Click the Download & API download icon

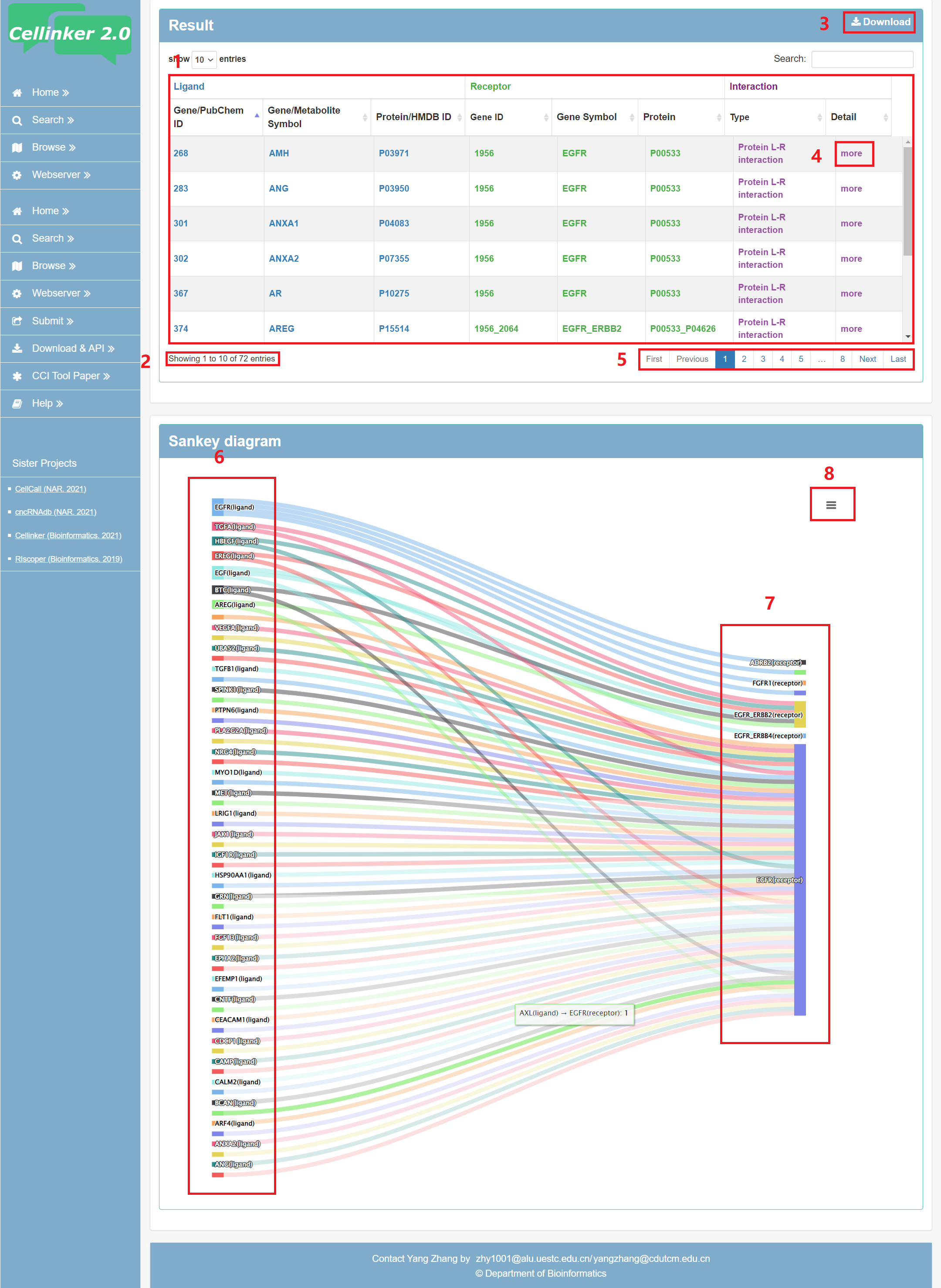tap(17, 348)
